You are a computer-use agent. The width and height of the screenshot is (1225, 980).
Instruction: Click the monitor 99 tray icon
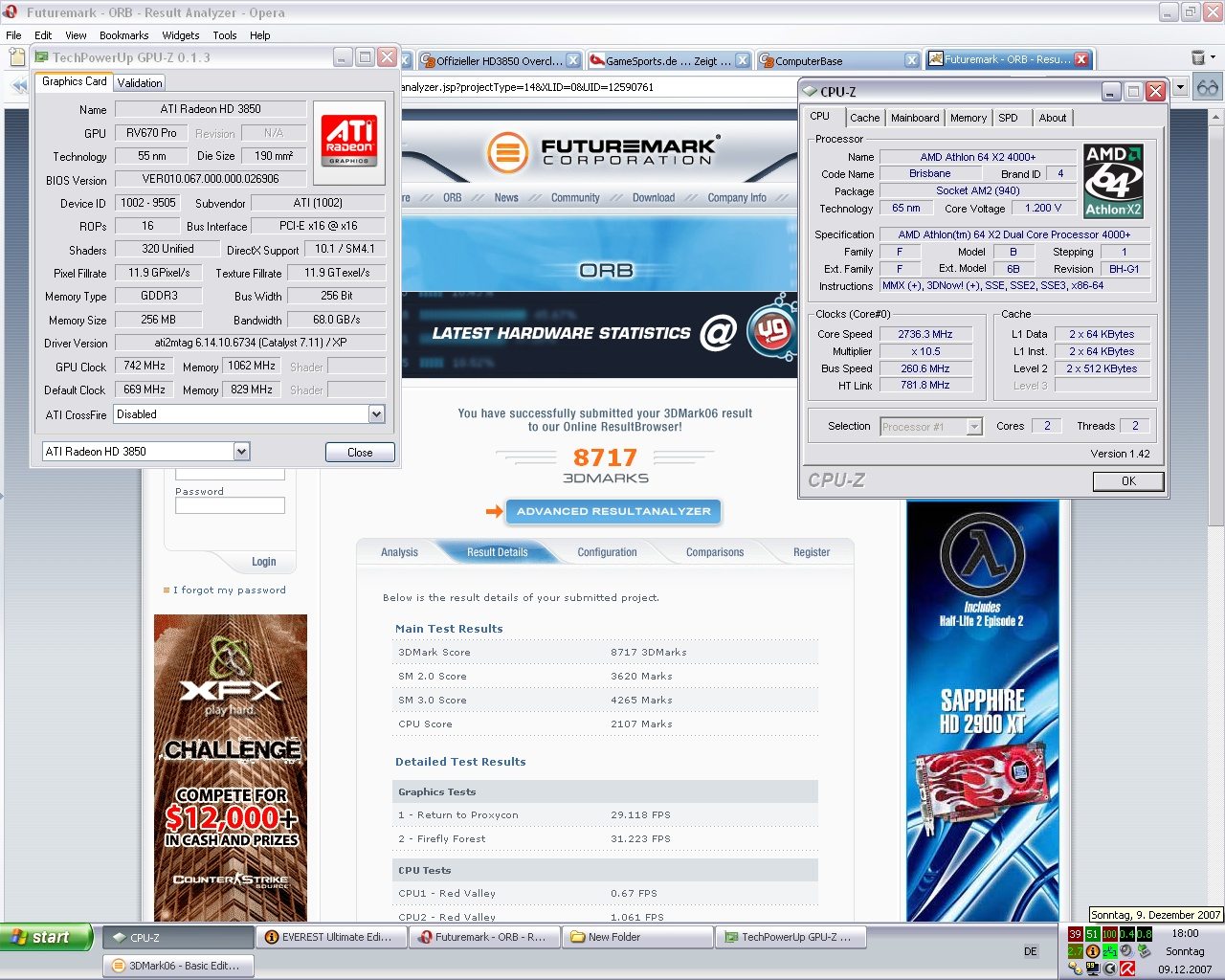click(x=1092, y=969)
